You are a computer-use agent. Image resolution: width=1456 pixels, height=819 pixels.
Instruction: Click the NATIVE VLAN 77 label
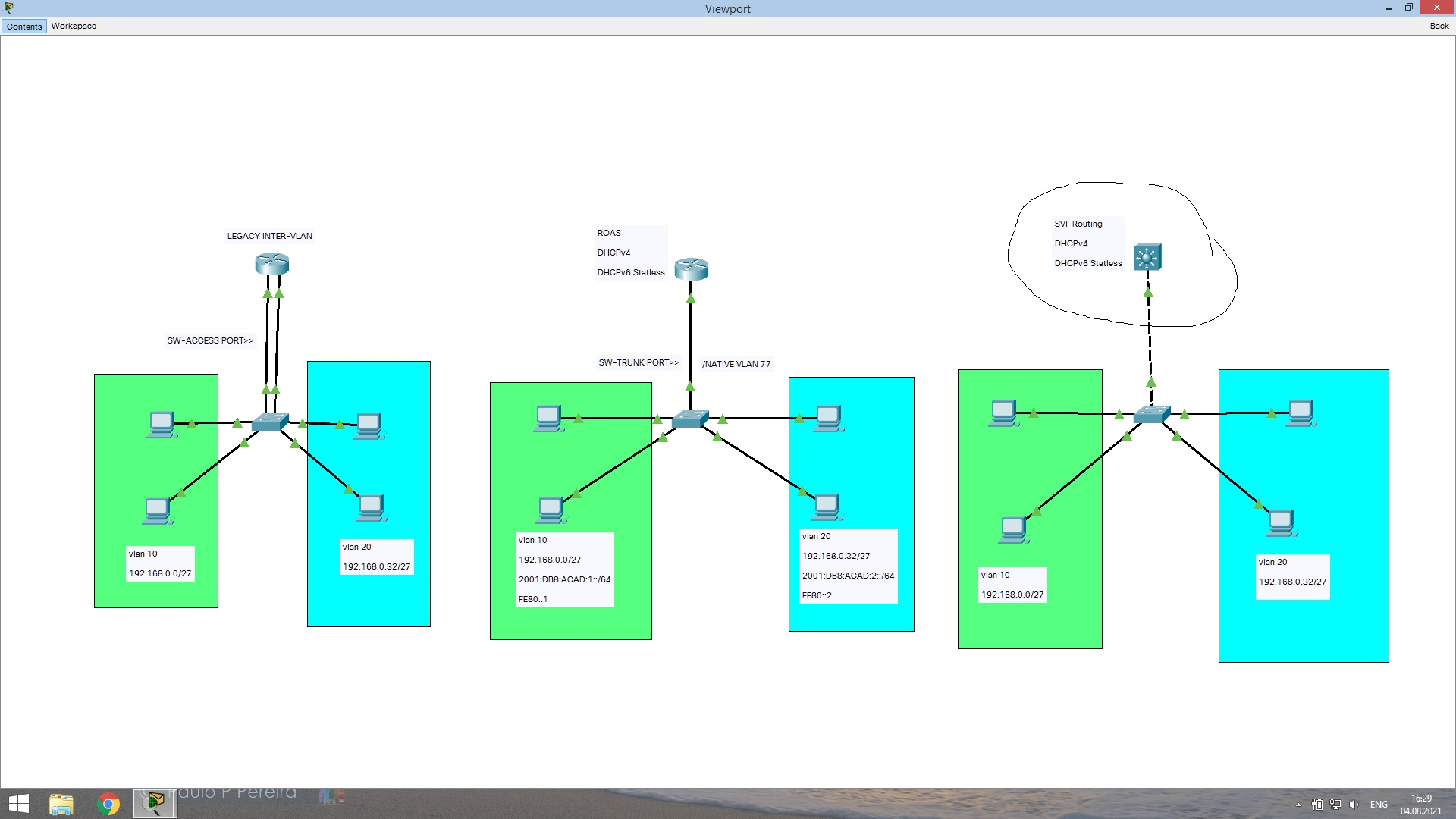pos(736,364)
